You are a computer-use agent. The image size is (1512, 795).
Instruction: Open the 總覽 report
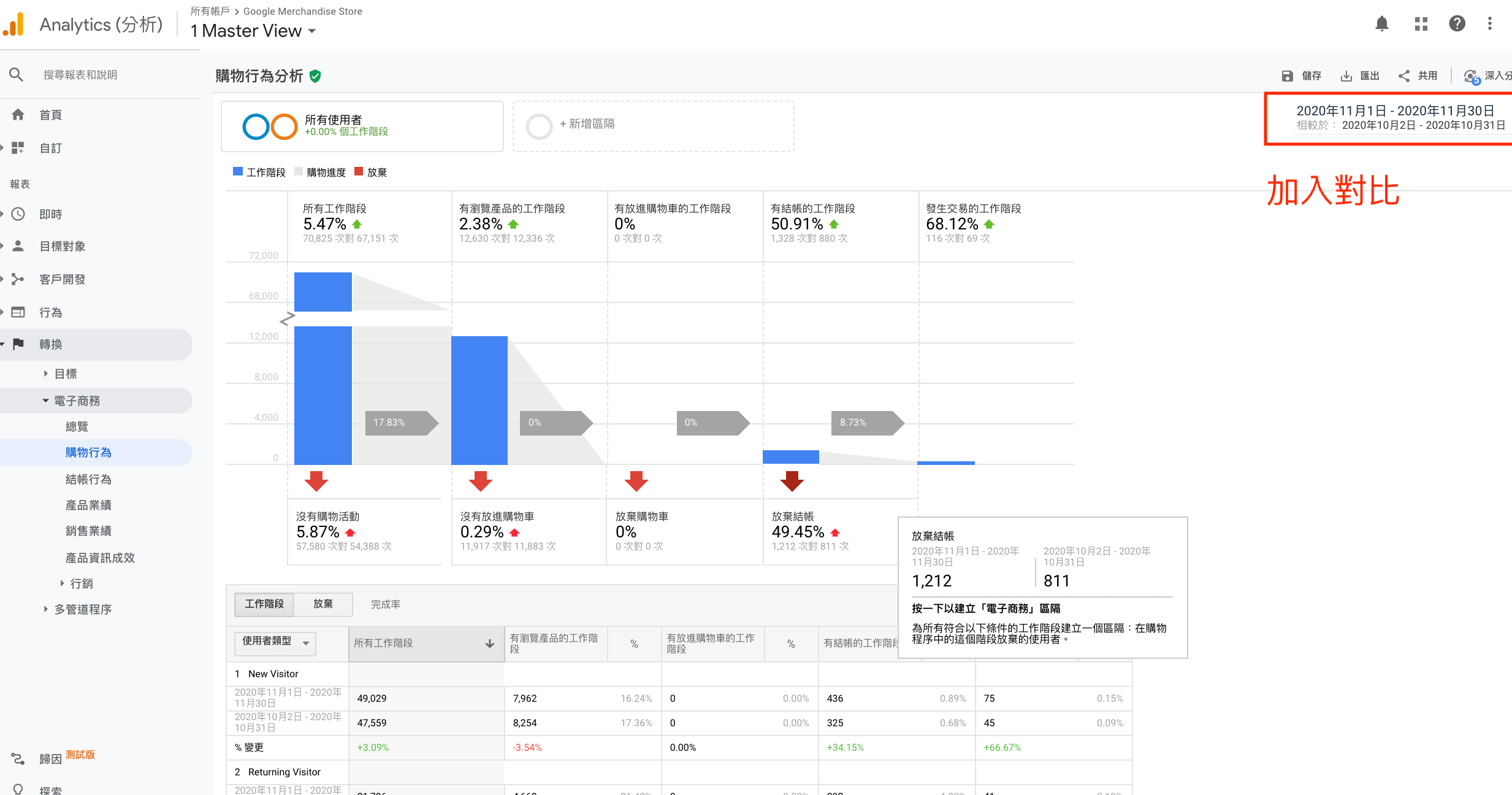point(77,426)
